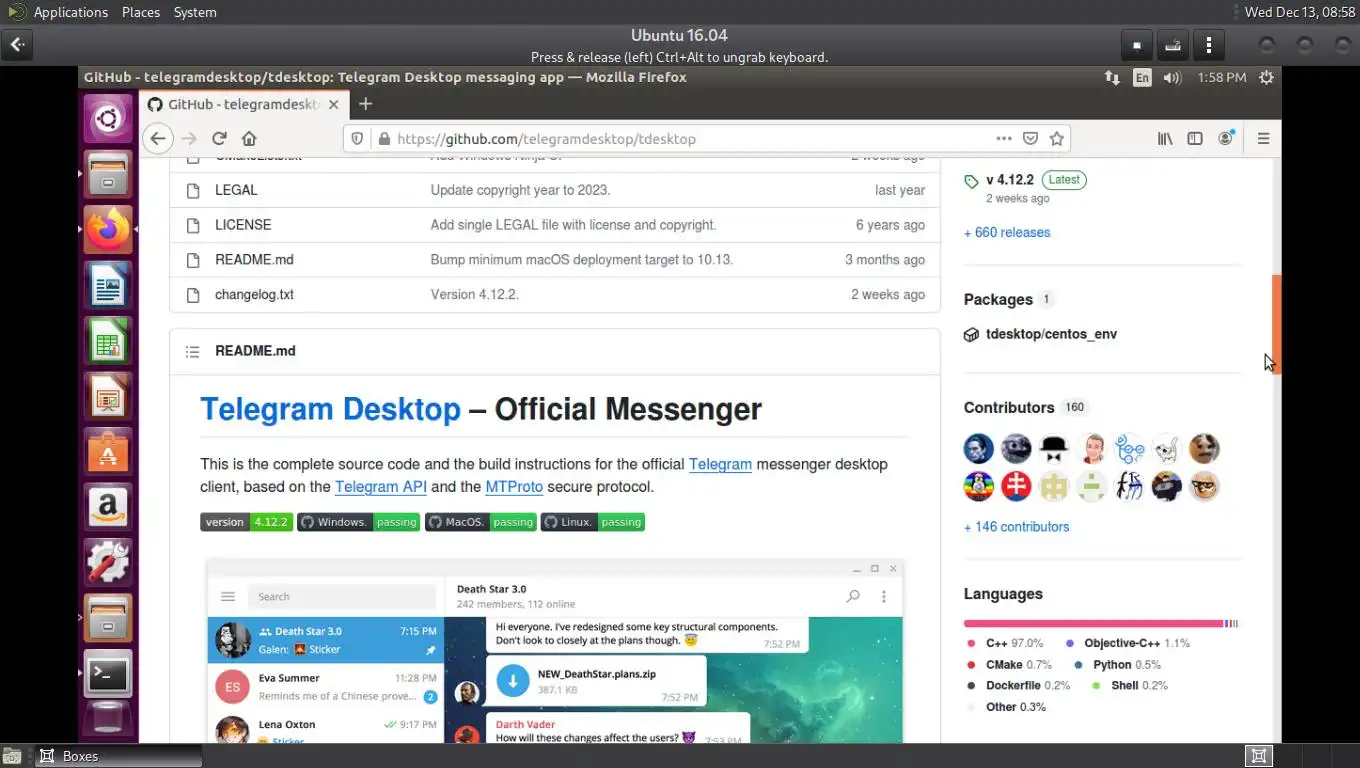Click the version 4.12.2 badge
Image resolution: width=1360 pixels, height=768 pixels.
click(246, 522)
